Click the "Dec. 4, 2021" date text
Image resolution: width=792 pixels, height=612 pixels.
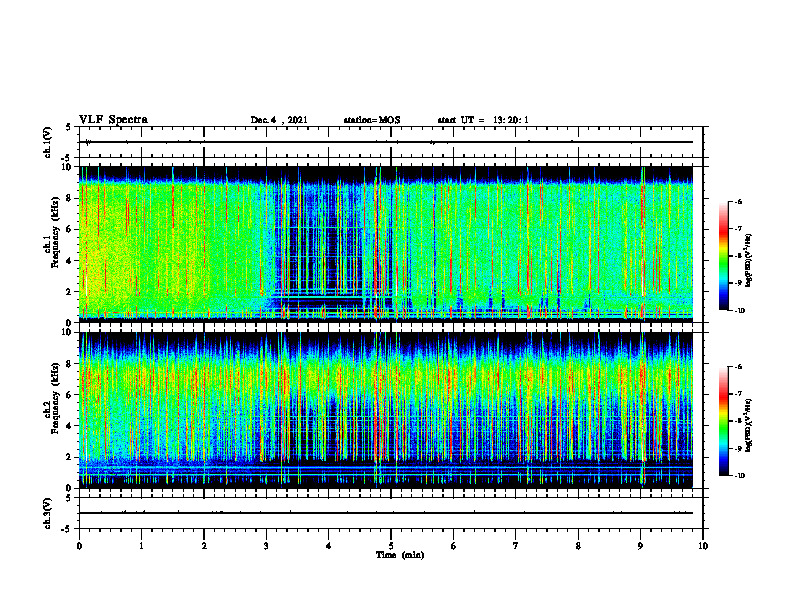(279, 120)
